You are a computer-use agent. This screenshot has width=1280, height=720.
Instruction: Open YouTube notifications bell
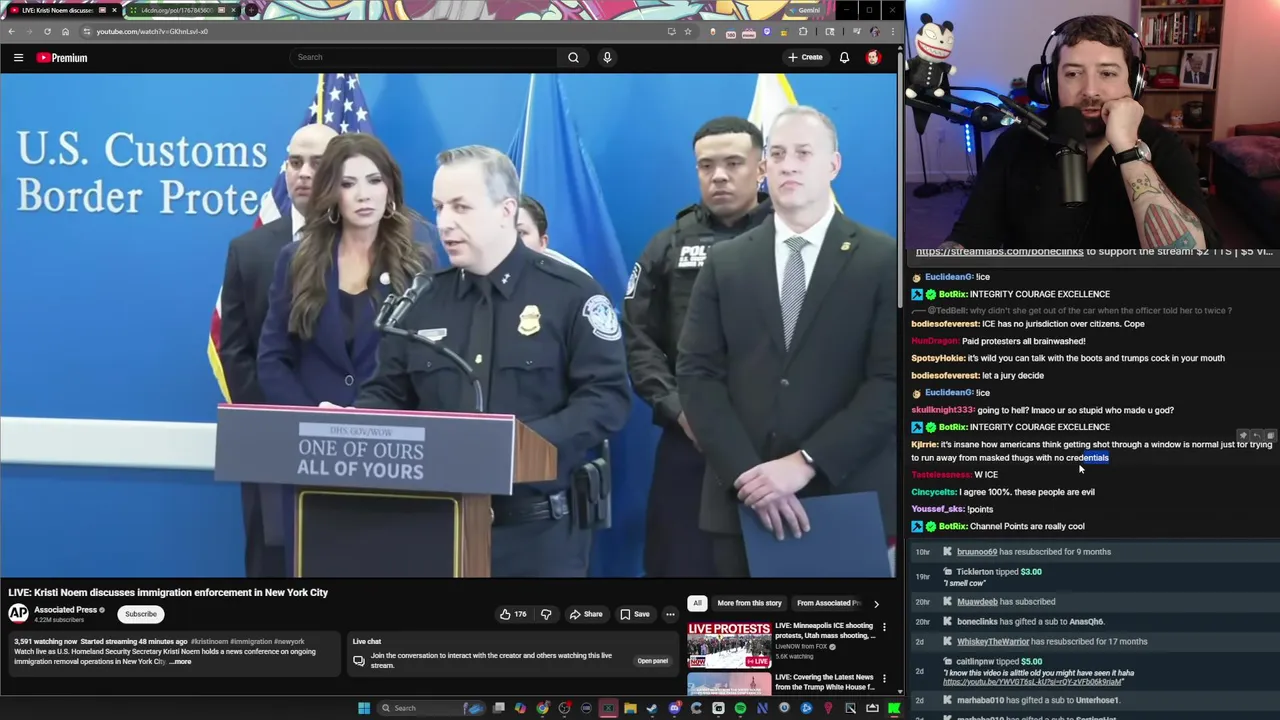click(844, 58)
